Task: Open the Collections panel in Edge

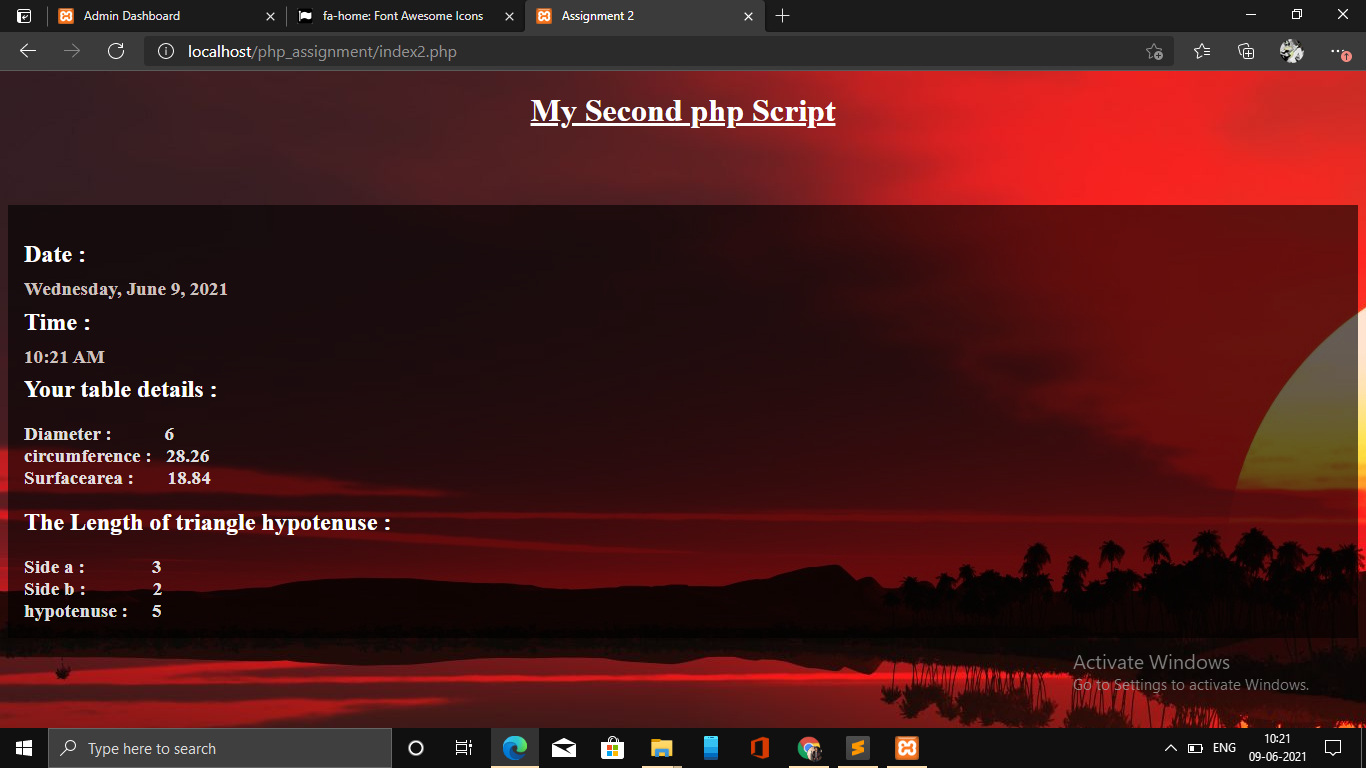Action: tap(1246, 50)
